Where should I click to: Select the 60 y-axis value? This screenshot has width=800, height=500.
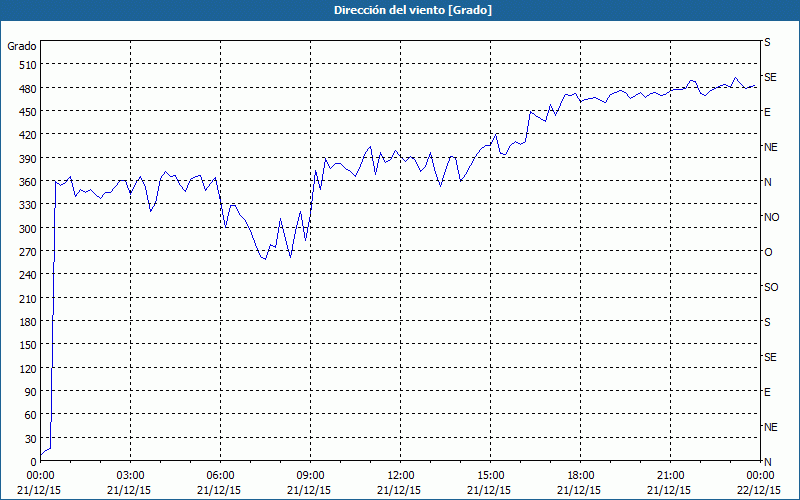click(x=31, y=415)
